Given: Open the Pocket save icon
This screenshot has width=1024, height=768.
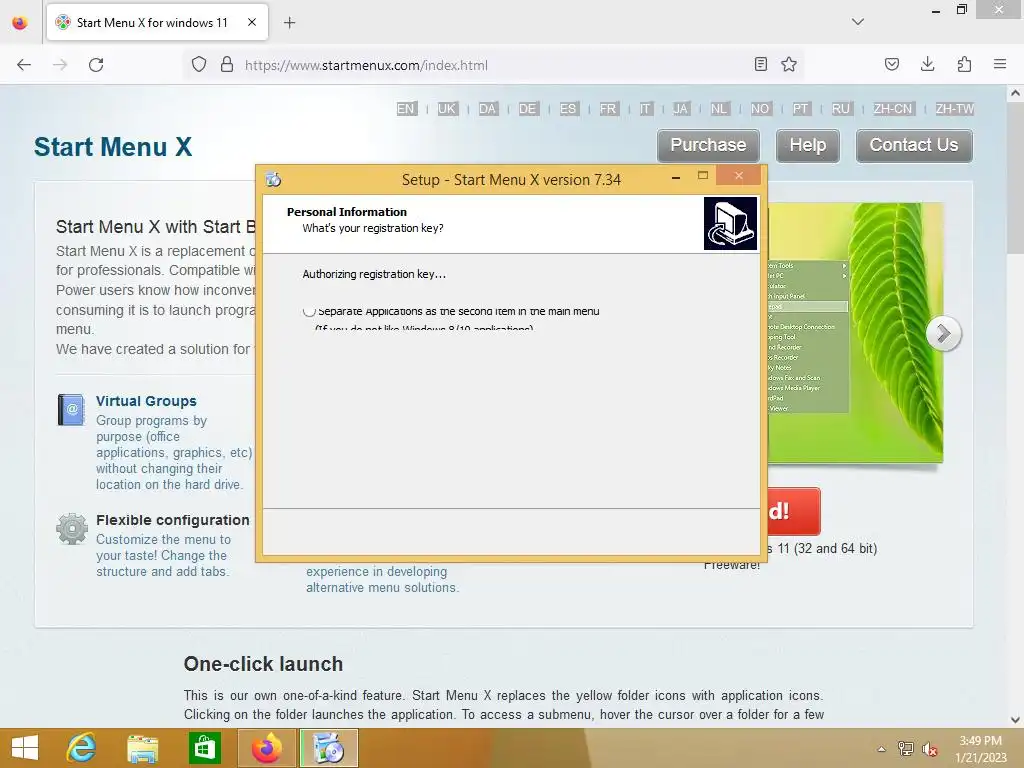Looking at the screenshot, I should 891,64.
